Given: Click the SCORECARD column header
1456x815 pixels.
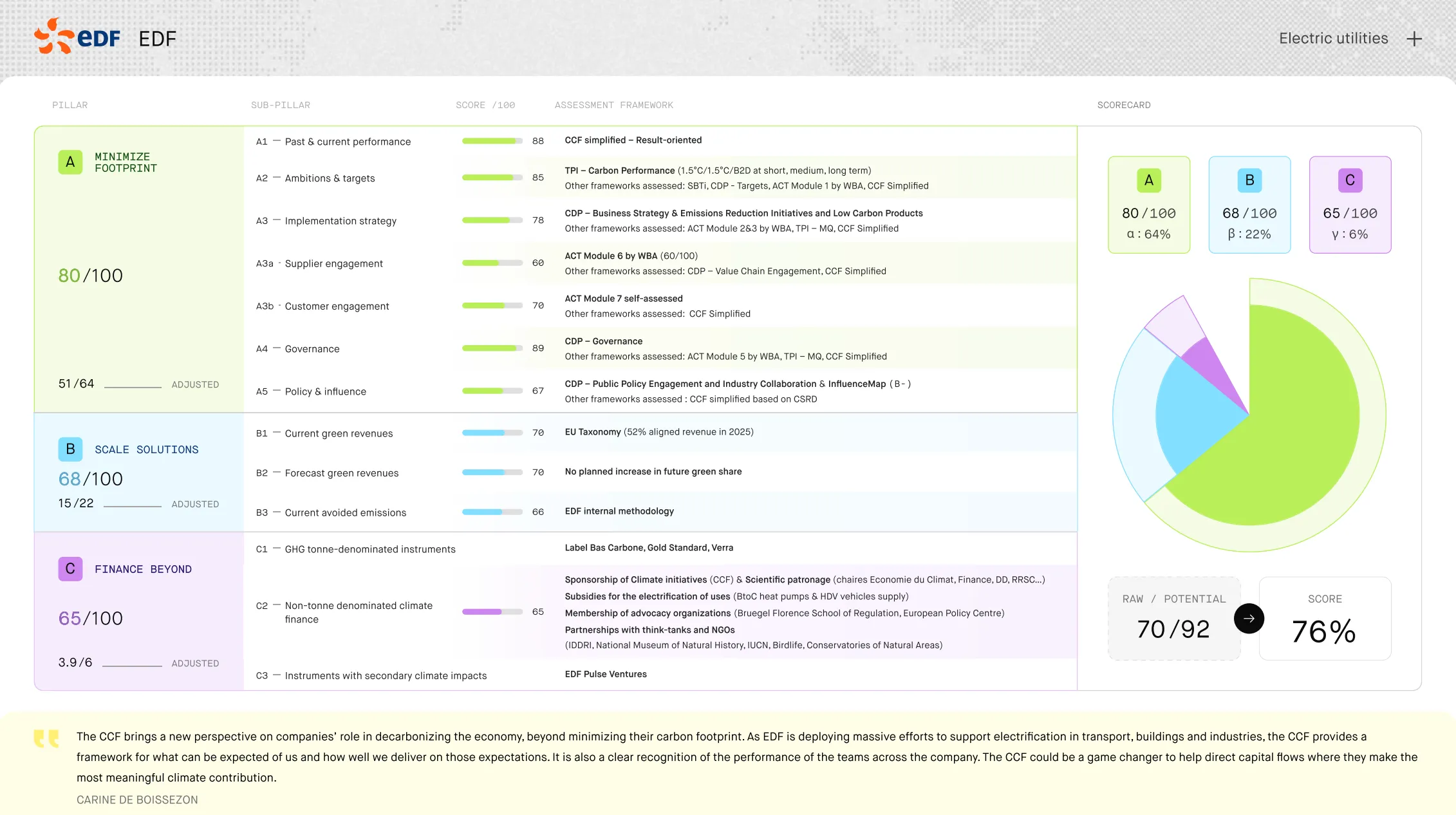Looking at the screenshot, I should (x=1124, y=105).
